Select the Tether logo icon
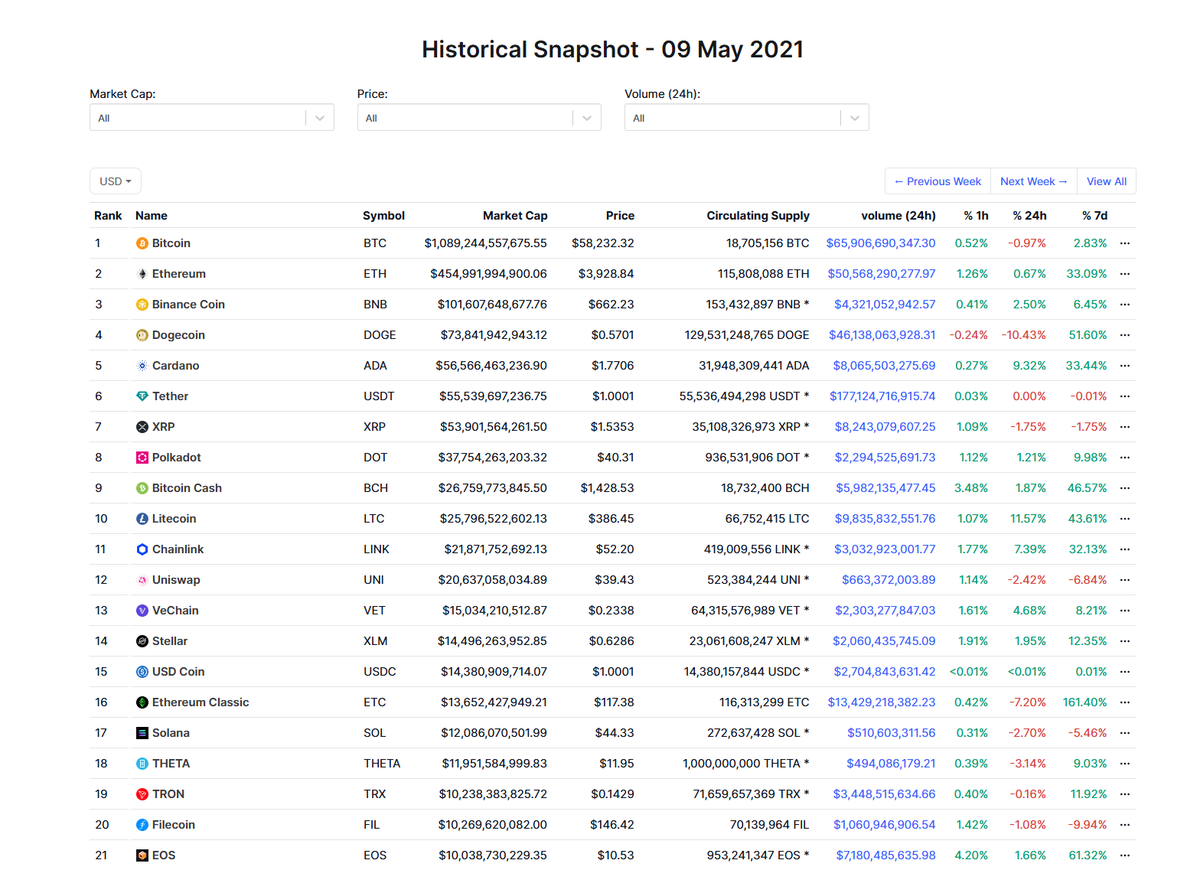This screenshot has width=1200, height=870. coord(140,396)
